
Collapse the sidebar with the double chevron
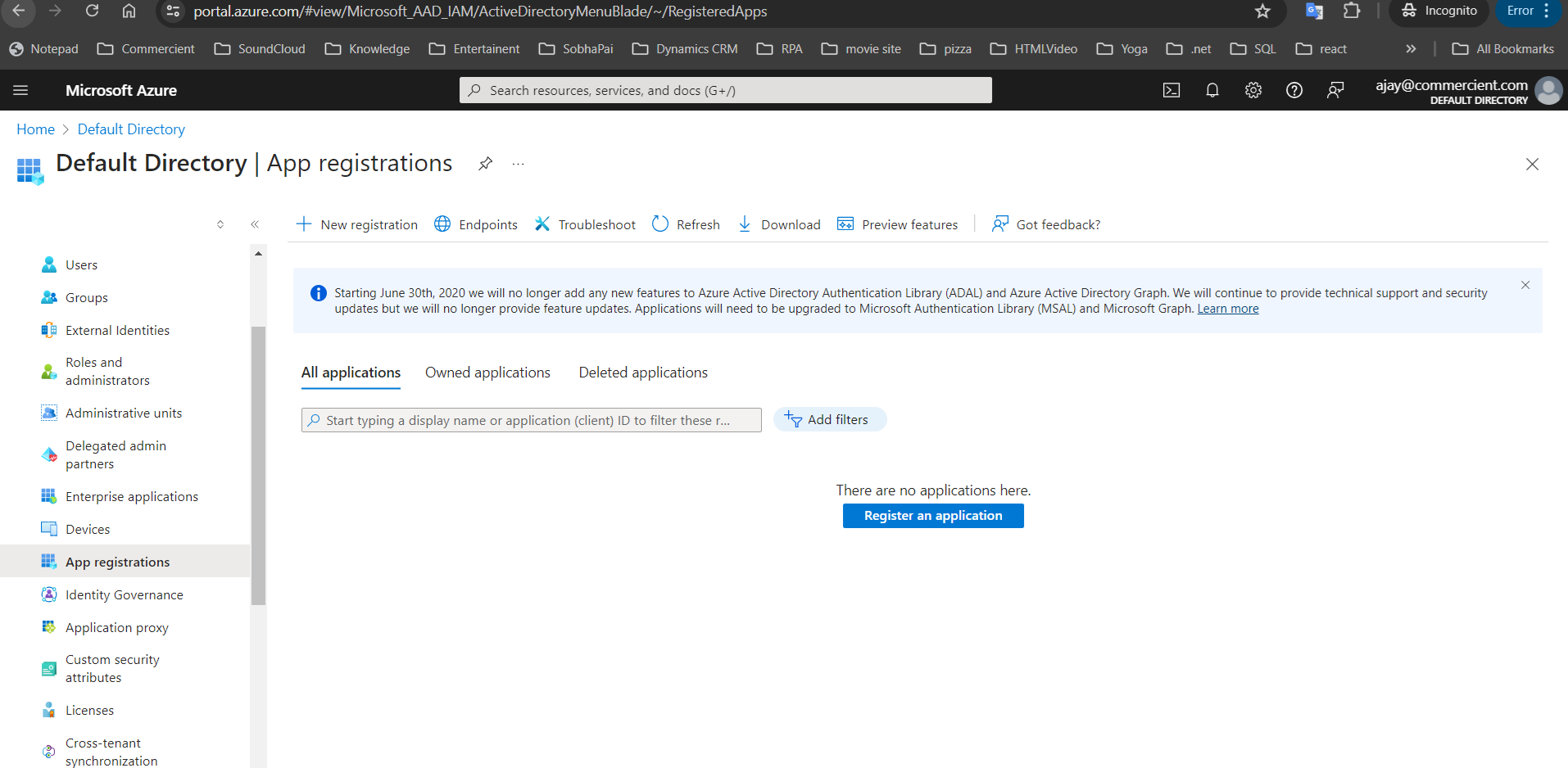point(255,224)
